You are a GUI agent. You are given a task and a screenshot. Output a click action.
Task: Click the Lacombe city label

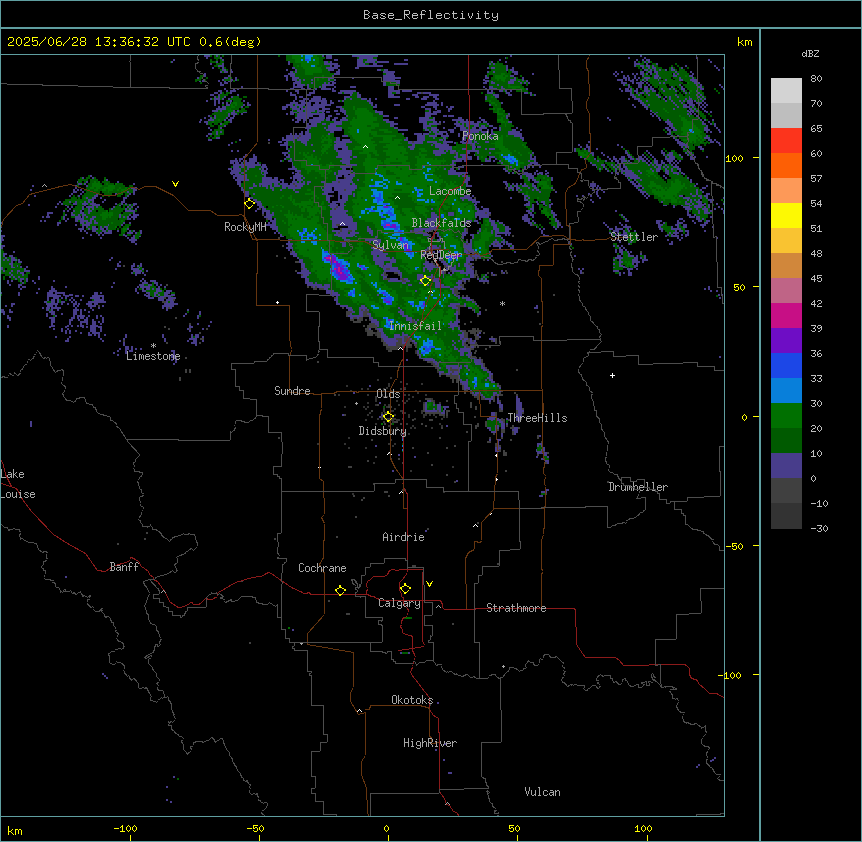pos(450,191)
